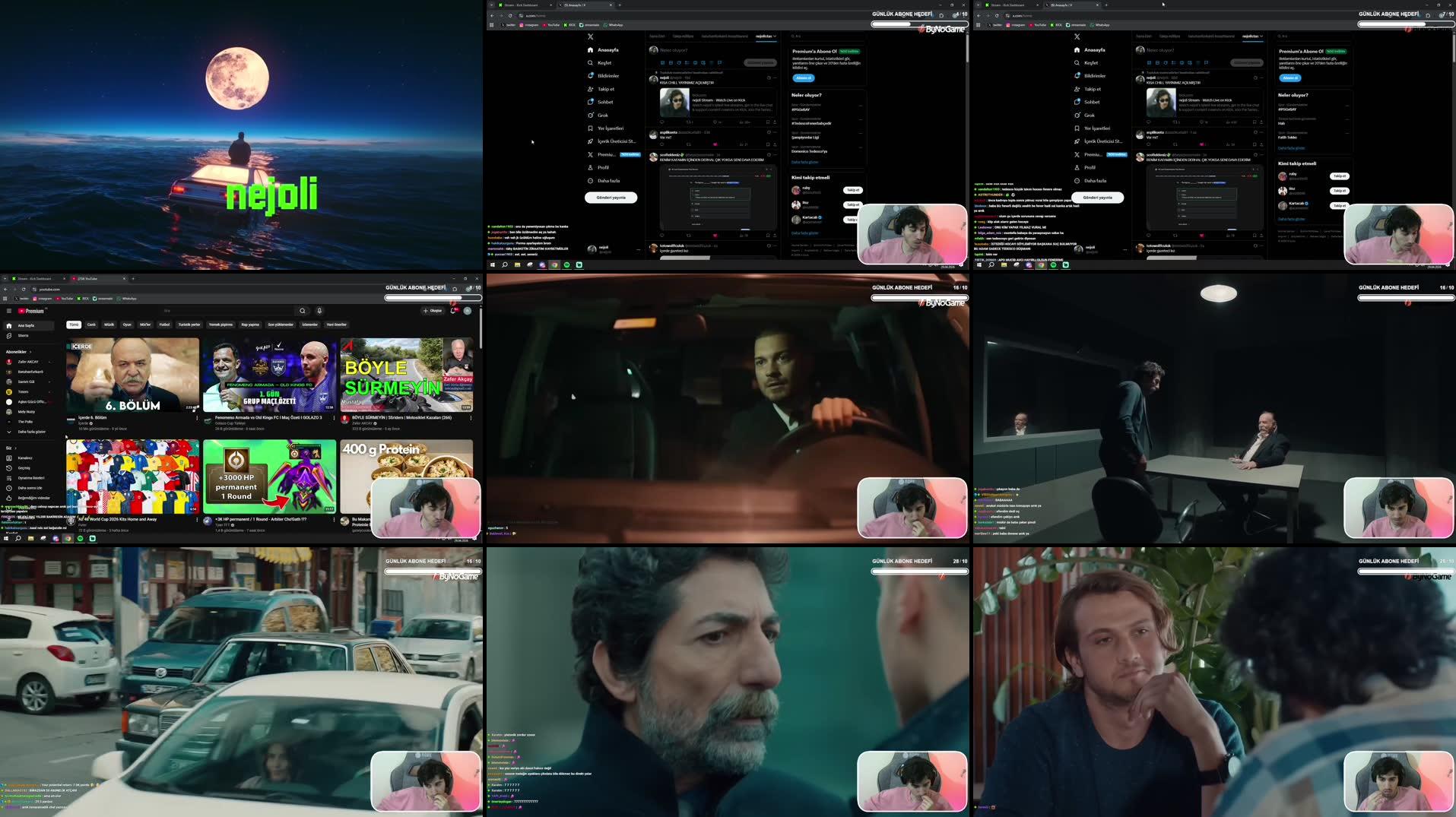Start YouTube voice search with the microphone
The height and width of the screenshot is (817, 1456).
click(x=319, y=311)
